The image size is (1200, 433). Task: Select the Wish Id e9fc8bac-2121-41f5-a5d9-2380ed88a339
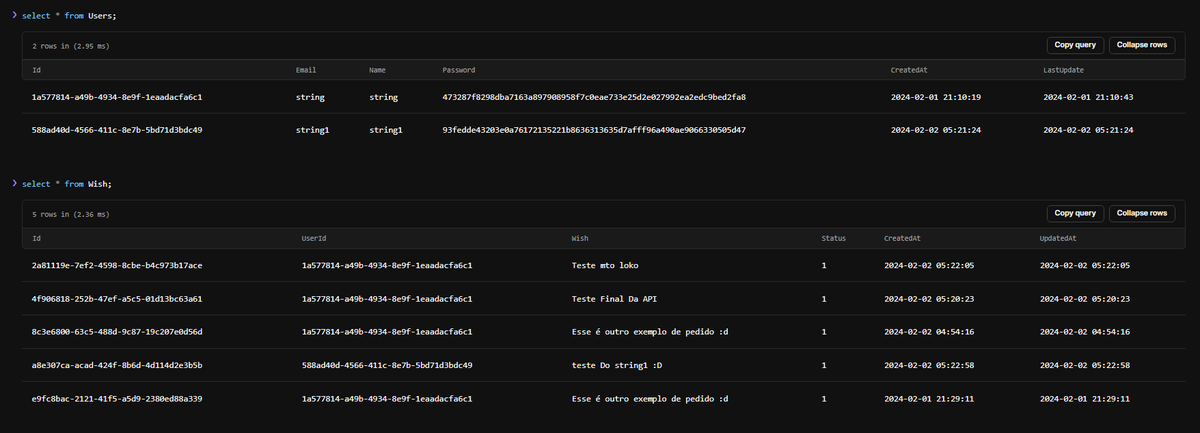117,398
